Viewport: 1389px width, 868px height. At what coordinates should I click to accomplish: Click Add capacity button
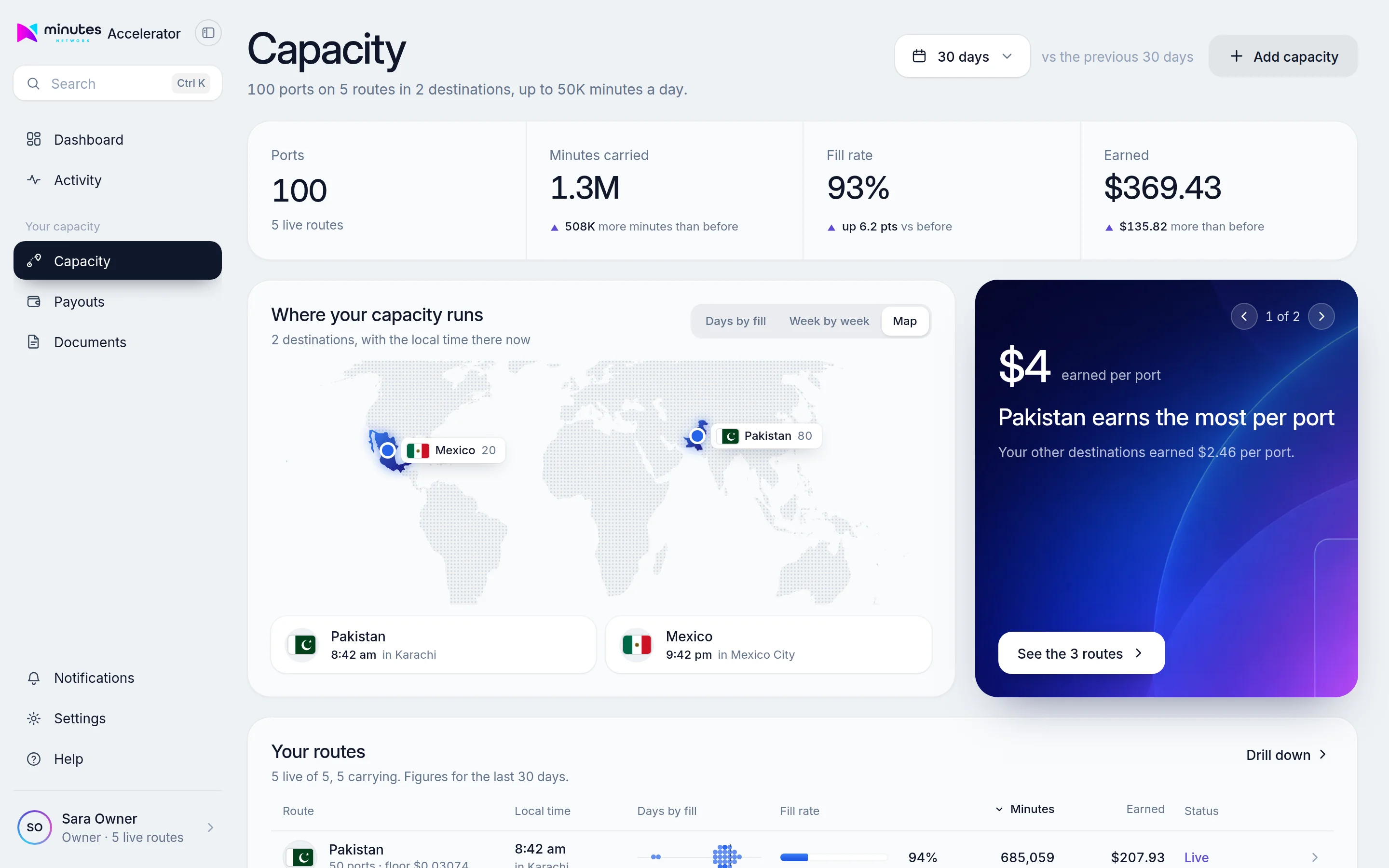tap(1283, 56)
